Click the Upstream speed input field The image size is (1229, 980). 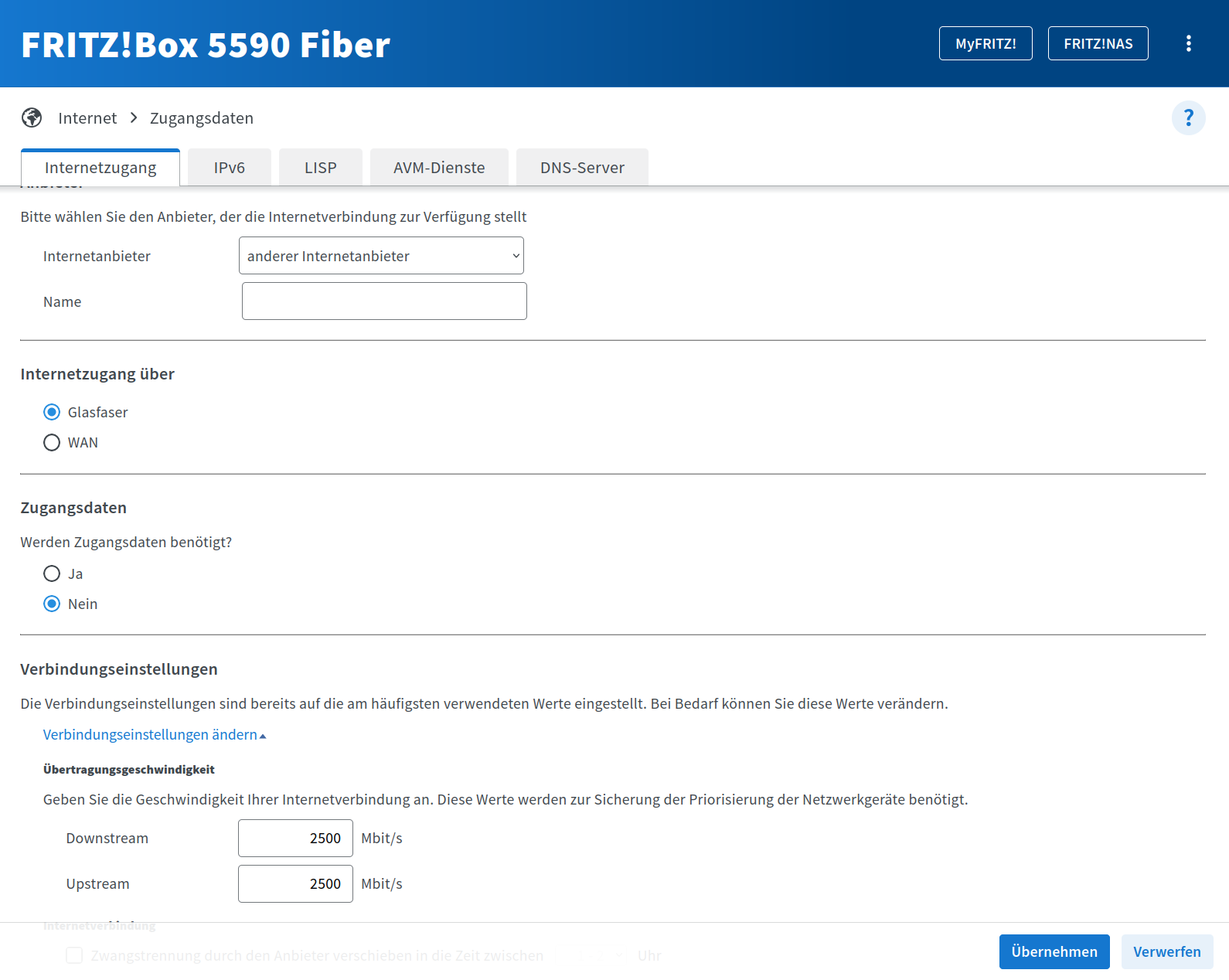(x=295, y=884)
